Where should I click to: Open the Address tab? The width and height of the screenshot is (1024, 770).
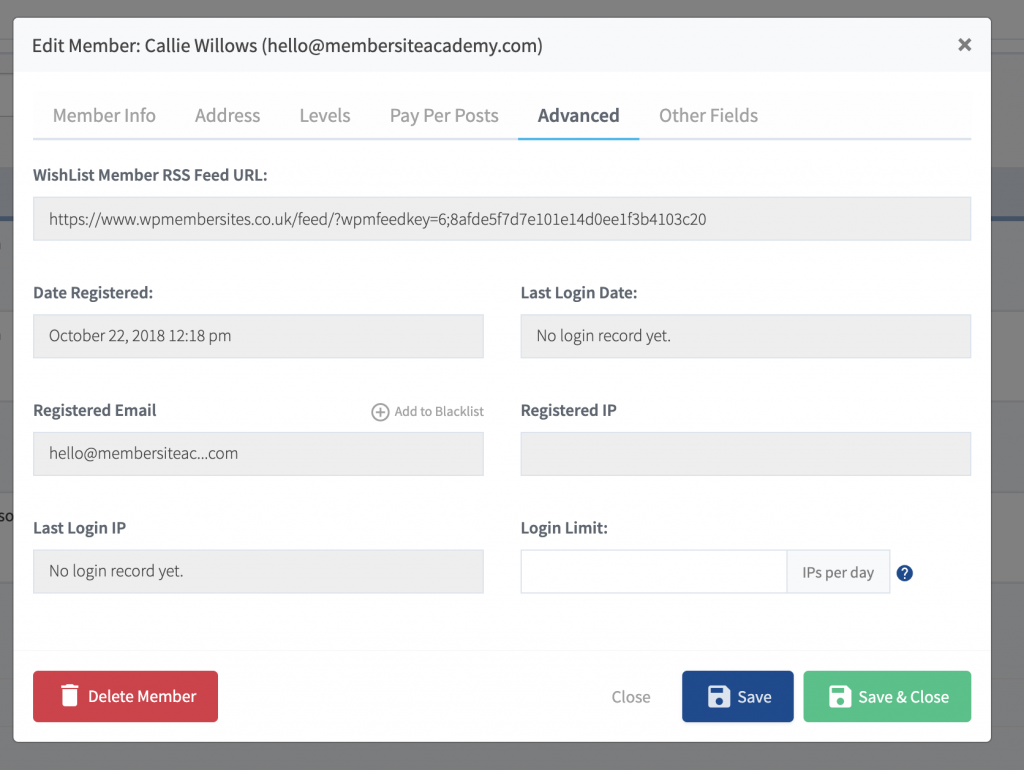tap(227, 116)
